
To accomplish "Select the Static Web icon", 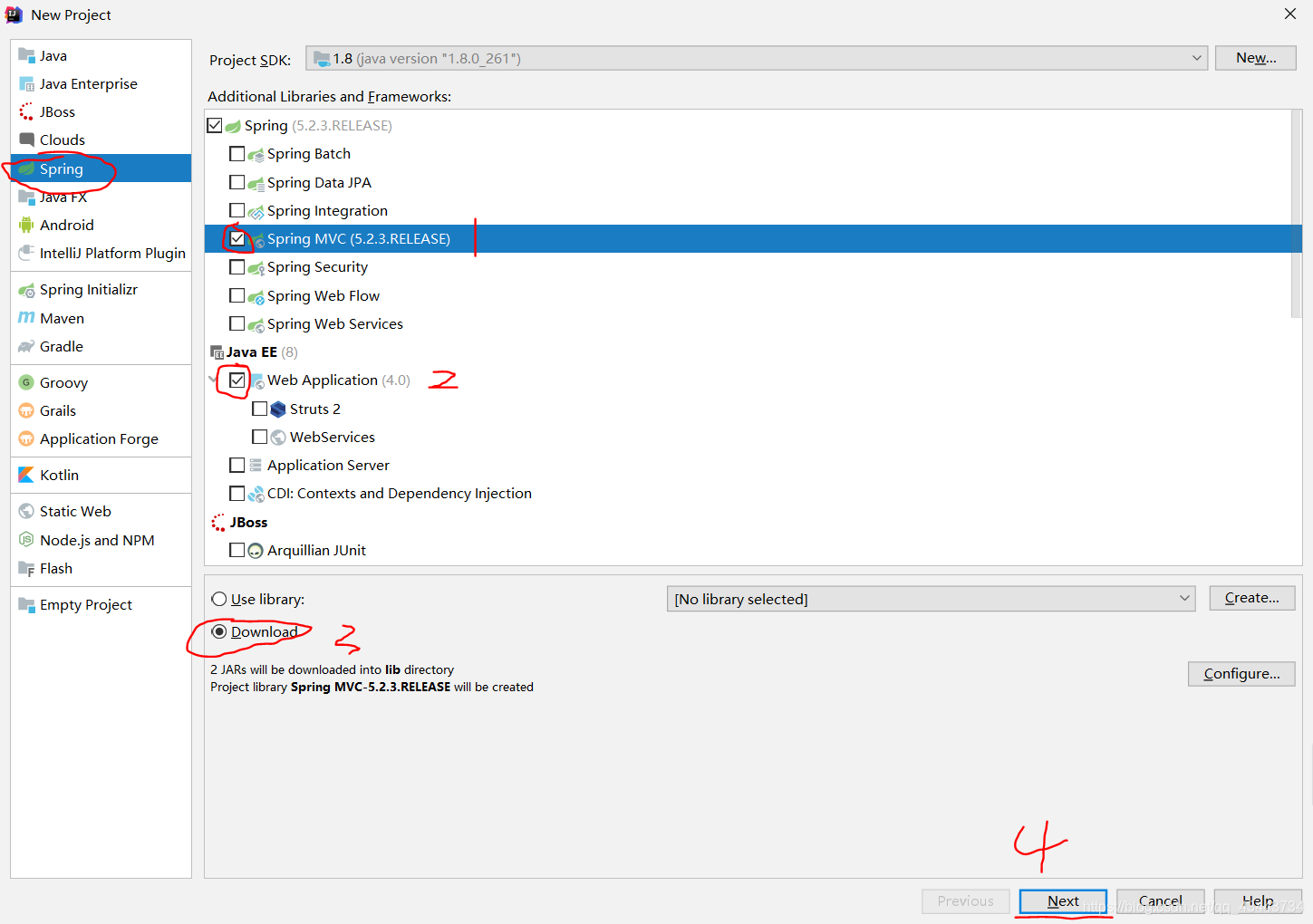I will pos(26,511).
